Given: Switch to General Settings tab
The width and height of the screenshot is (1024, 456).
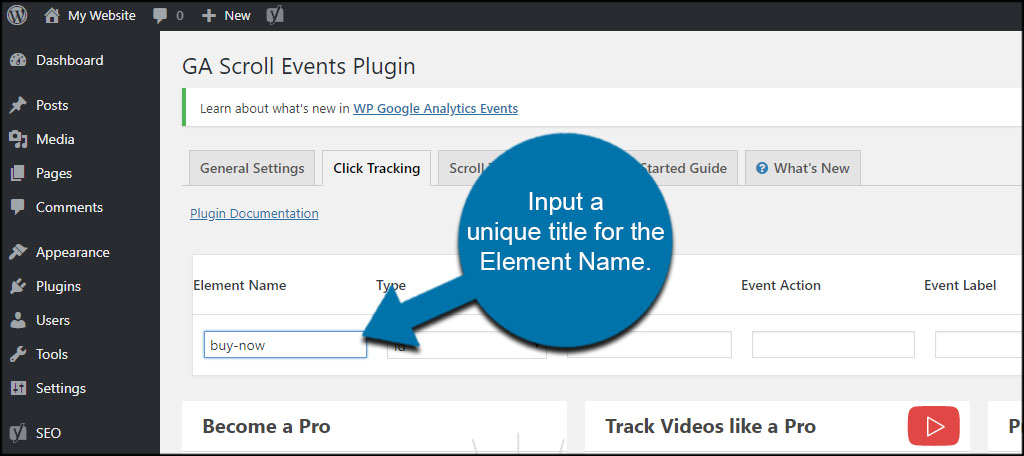Looking at the screenshot, I should (252, 168).
